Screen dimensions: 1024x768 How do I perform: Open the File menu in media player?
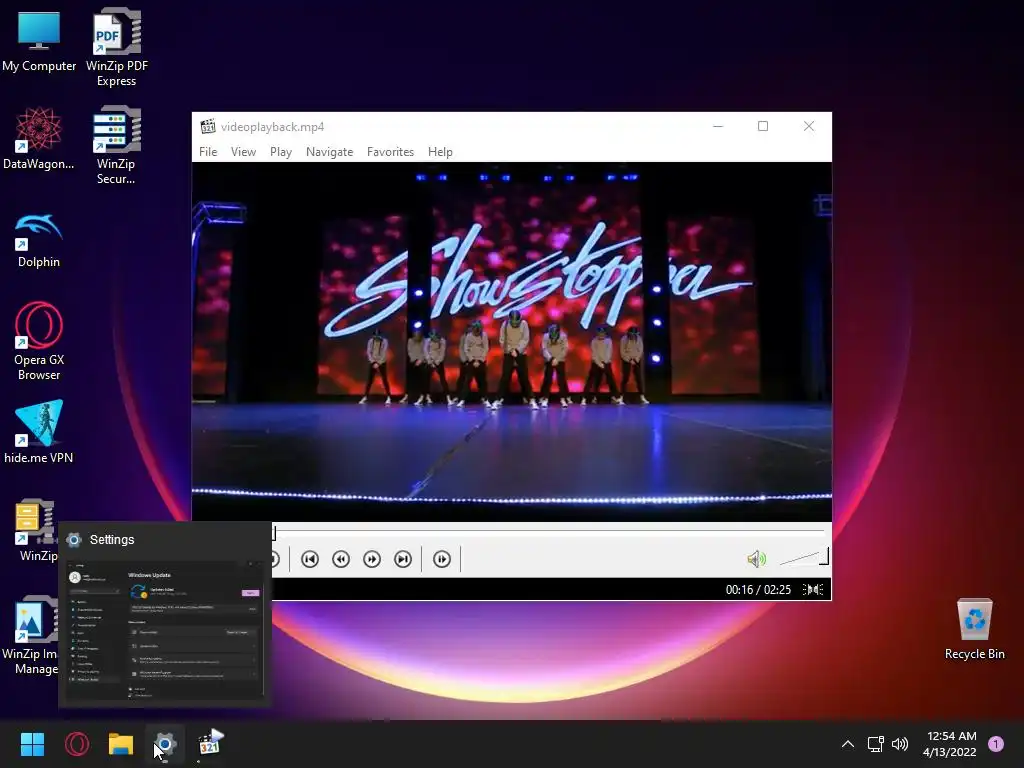208,152
